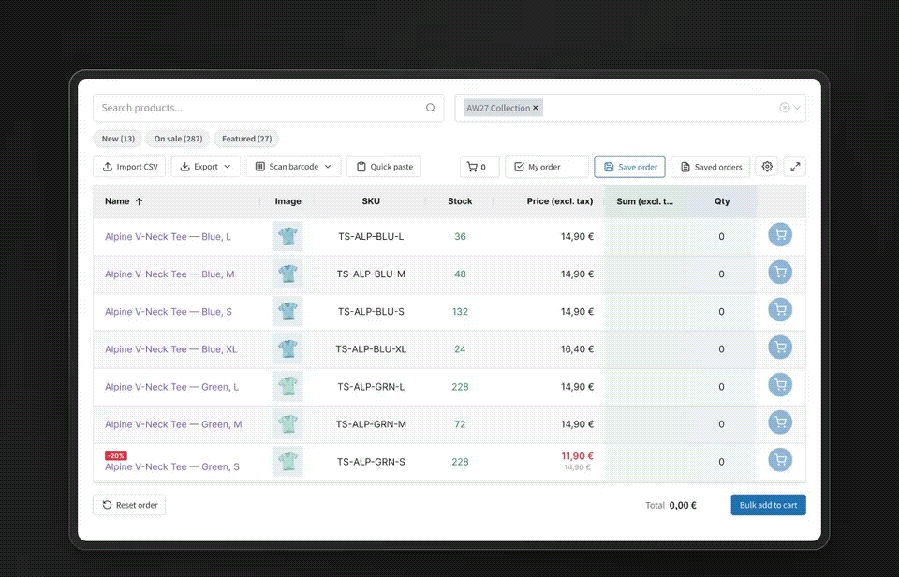Add Alpine V-Neck Tee Blue XL to cart
The width and height of the screenshot is (899, 577).
780,347
